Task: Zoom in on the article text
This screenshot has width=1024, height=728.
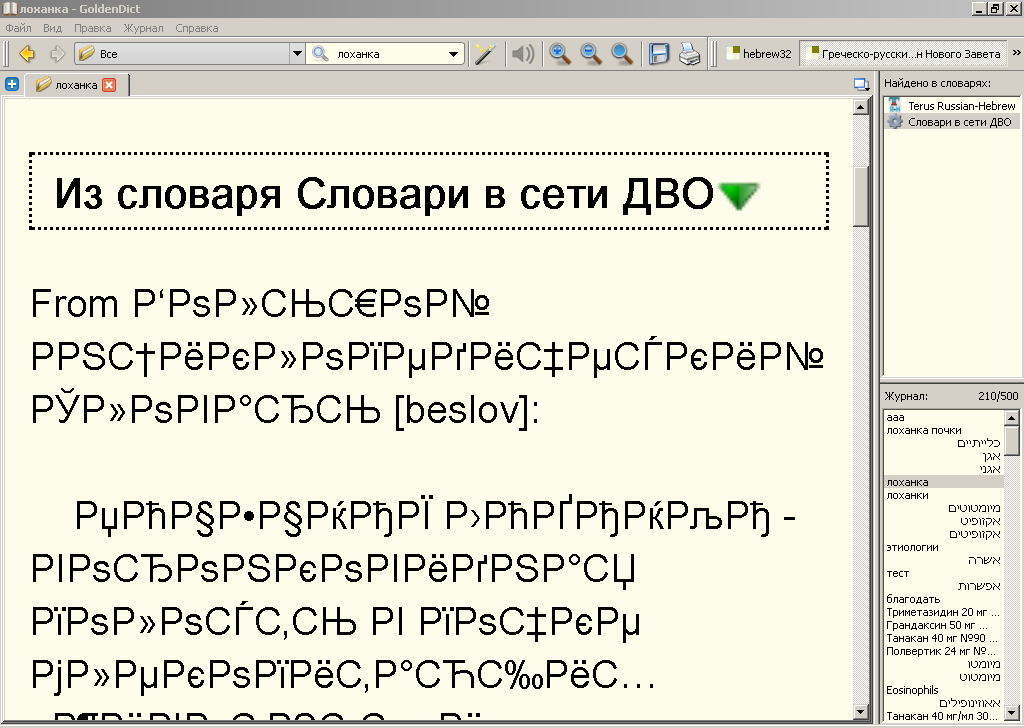Action: coord(560,54)
